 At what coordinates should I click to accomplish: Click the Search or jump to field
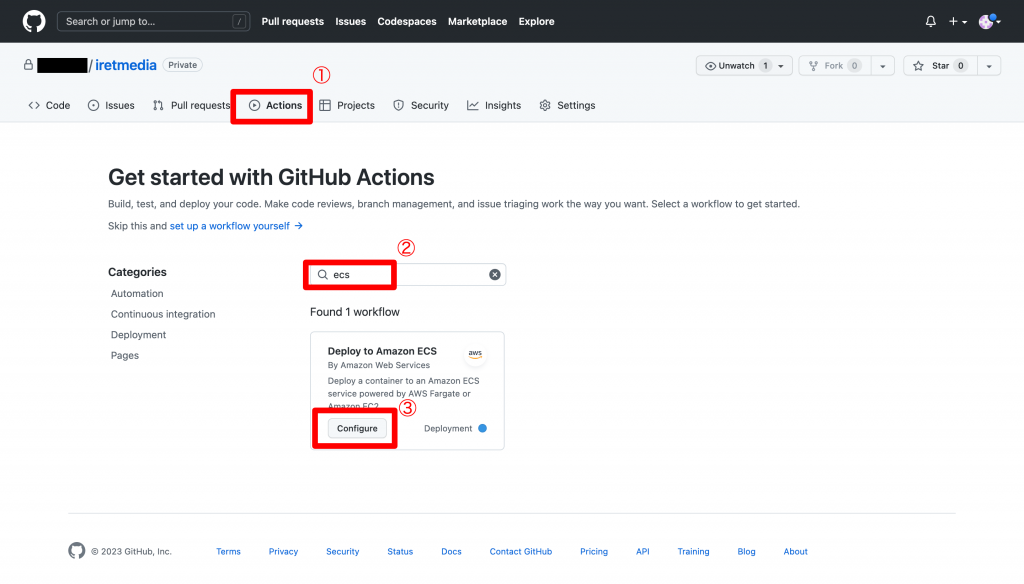(152, 21)
